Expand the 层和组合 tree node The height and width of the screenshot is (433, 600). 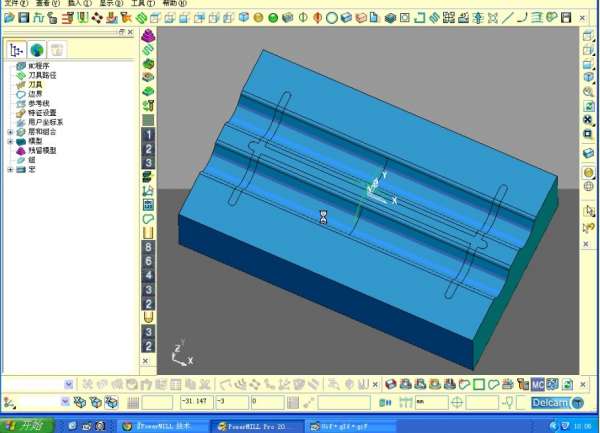click(x=10, y=132)
